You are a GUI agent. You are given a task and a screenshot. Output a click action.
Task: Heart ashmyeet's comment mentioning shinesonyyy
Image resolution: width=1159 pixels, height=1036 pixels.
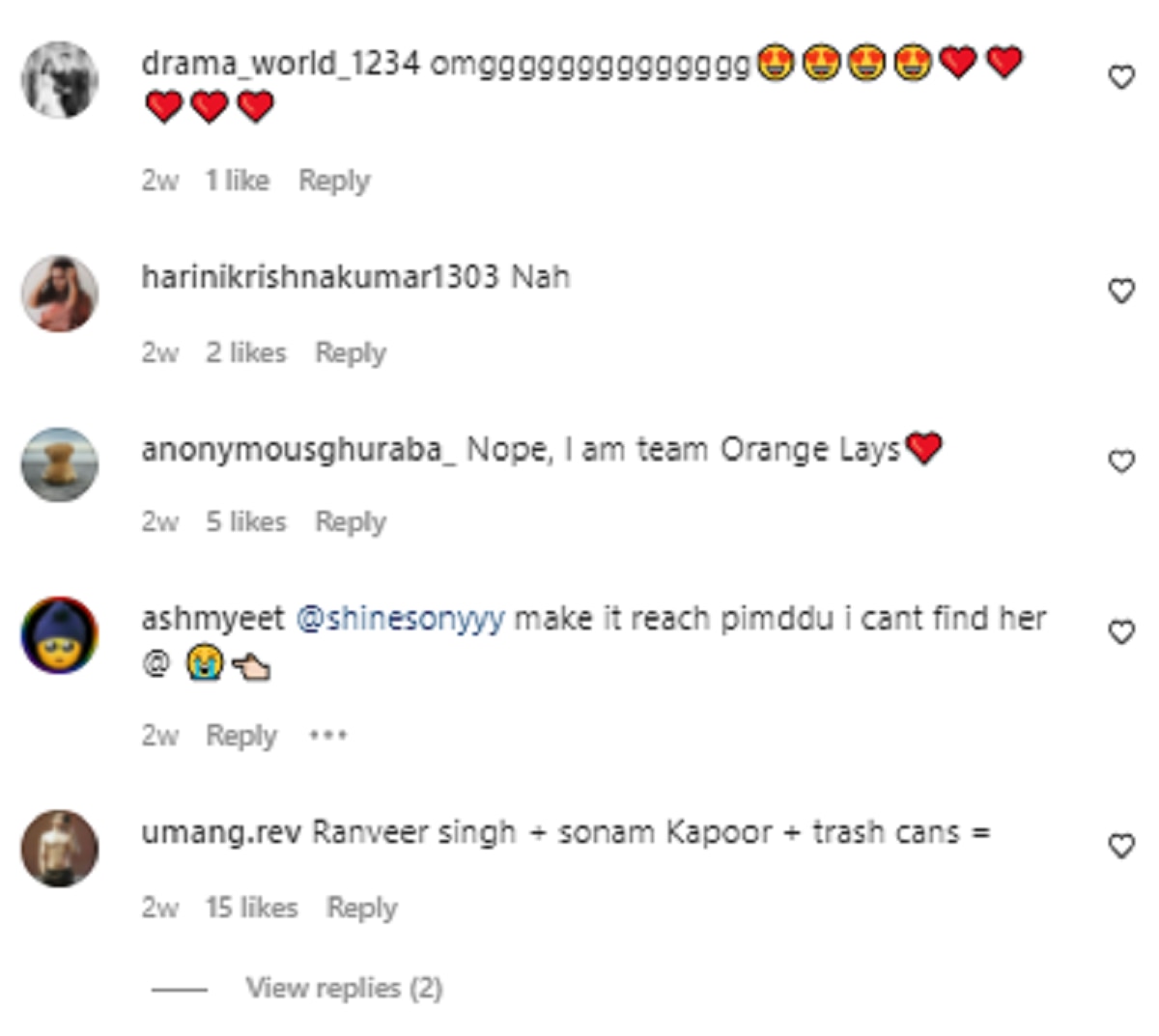[1120, 632]
